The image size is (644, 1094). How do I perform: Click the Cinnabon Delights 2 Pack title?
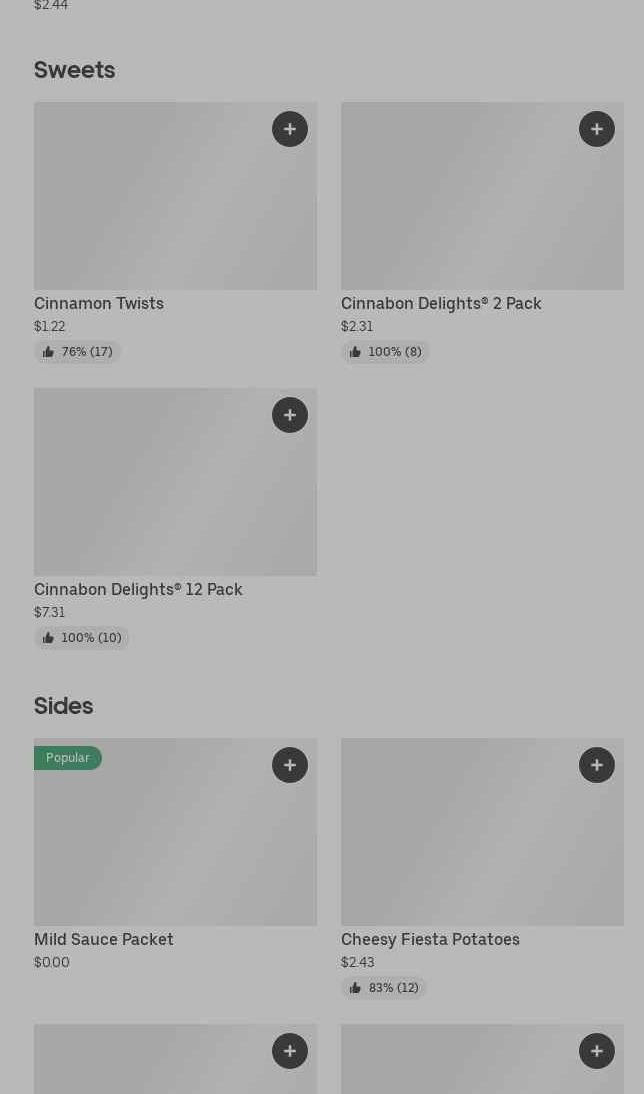[441, 303]
